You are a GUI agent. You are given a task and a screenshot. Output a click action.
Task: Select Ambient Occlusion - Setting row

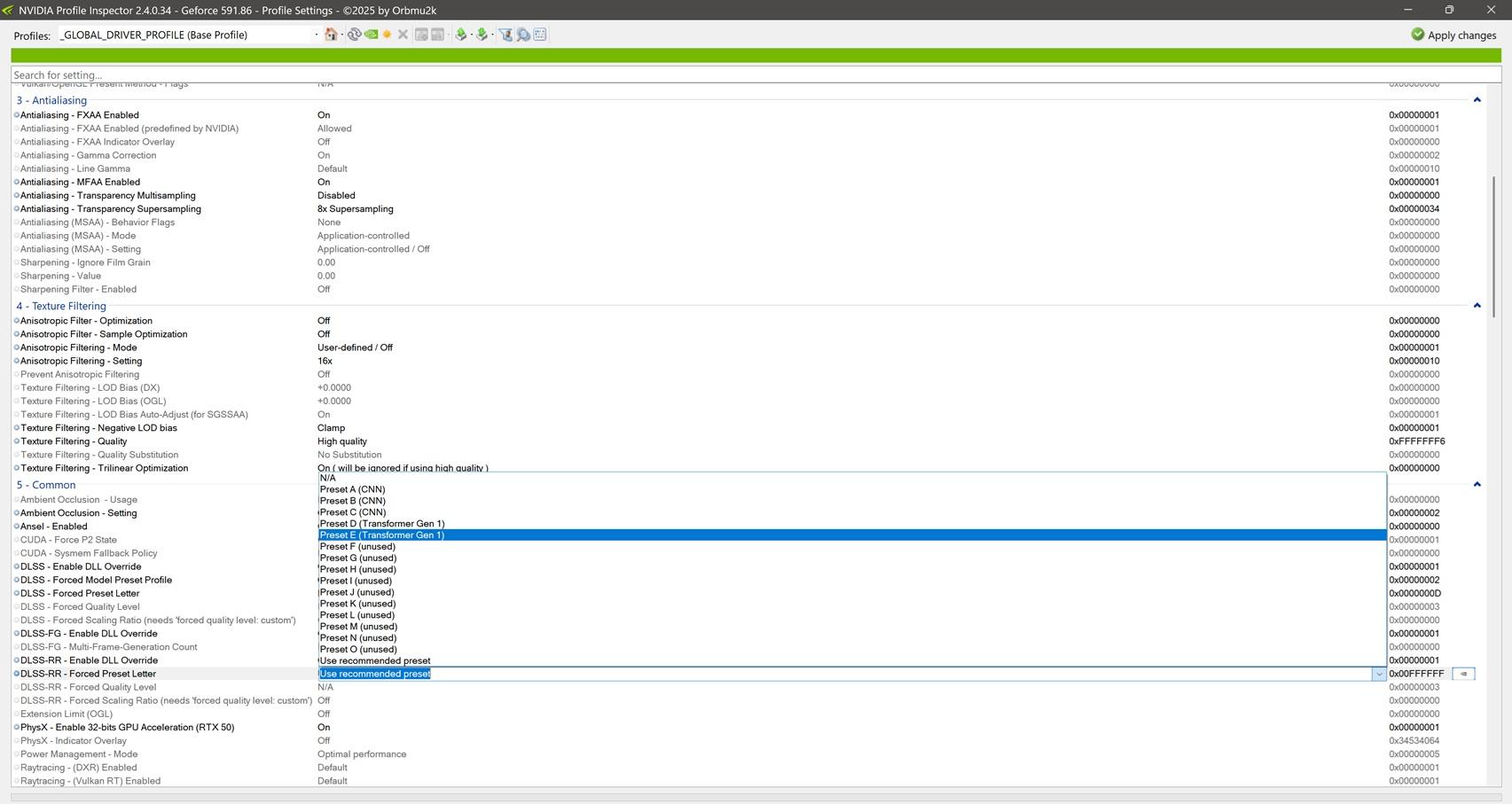pyautogui.click(x=79, y=513)
